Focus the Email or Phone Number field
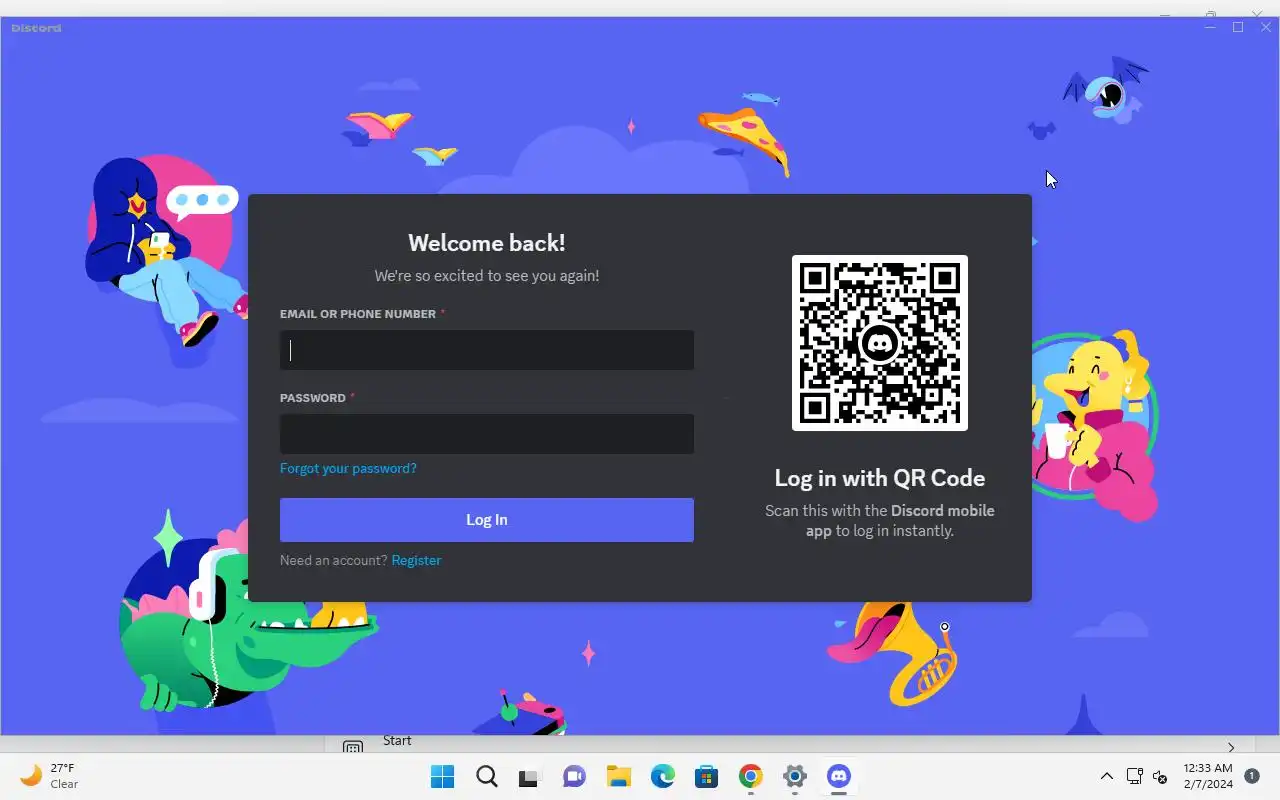The height and width of the screenshot is (800, 1280). tap(487, 350)
